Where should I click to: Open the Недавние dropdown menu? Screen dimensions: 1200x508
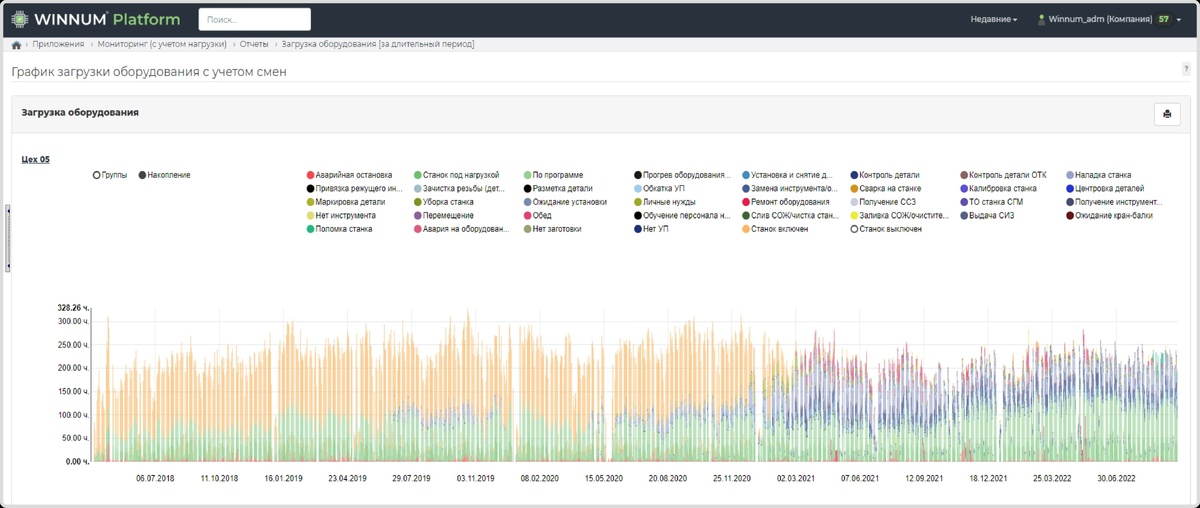[x=994, y=19]
